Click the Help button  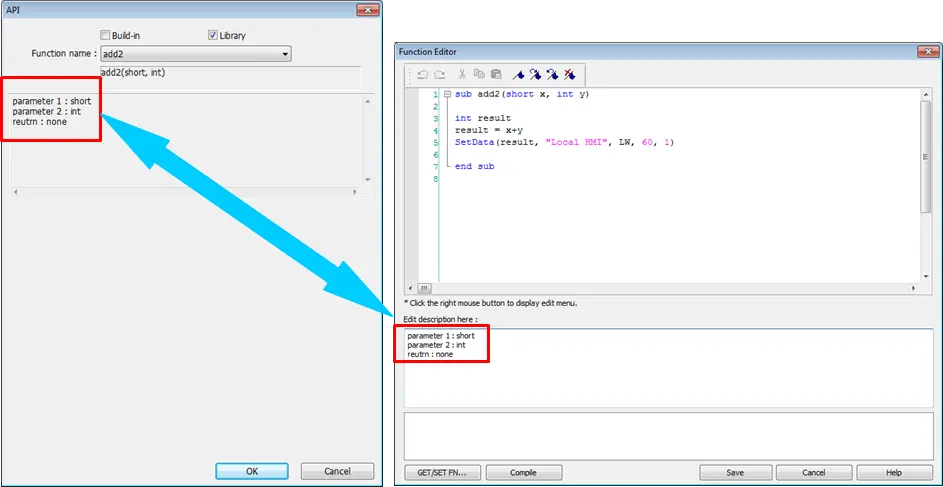(x=894, y=473)
